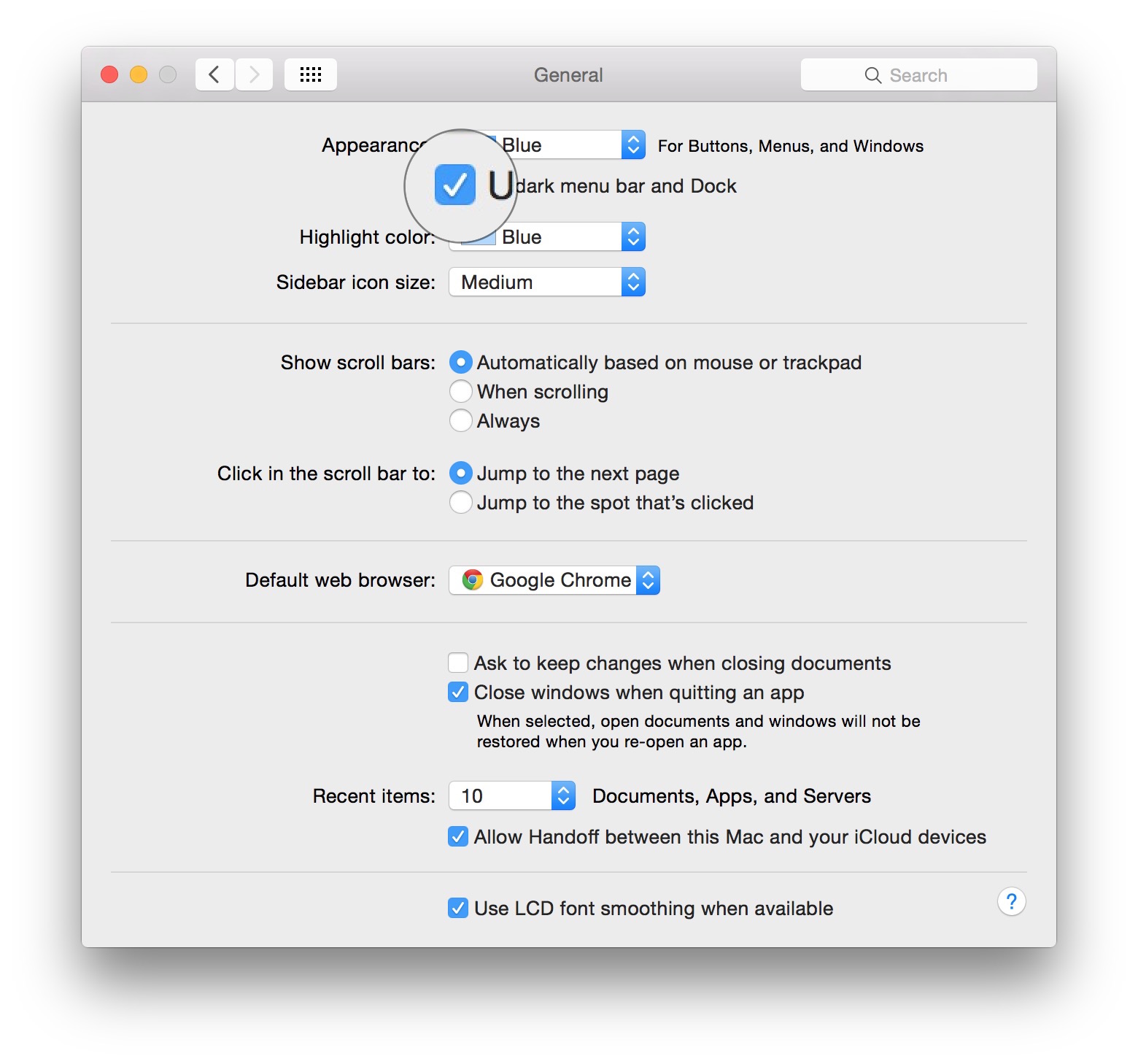Toggle the dark menu bar and Dock checkbox
Screen dimensions: 1138x1064
coord(455,185)
